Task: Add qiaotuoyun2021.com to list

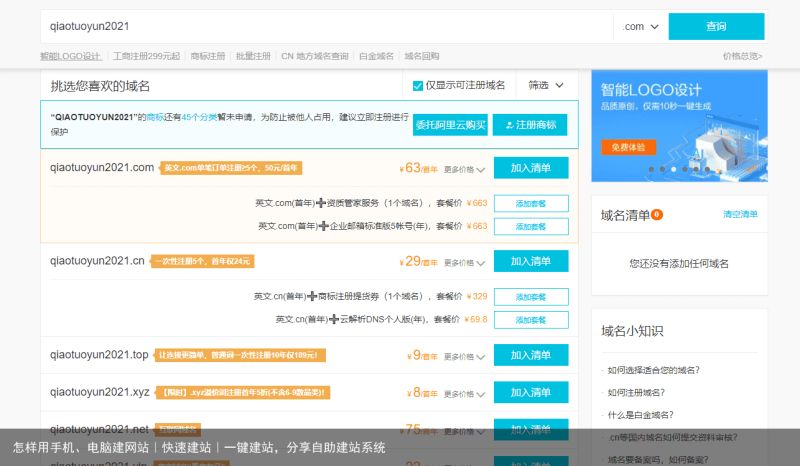Action: tap(531, 168)
